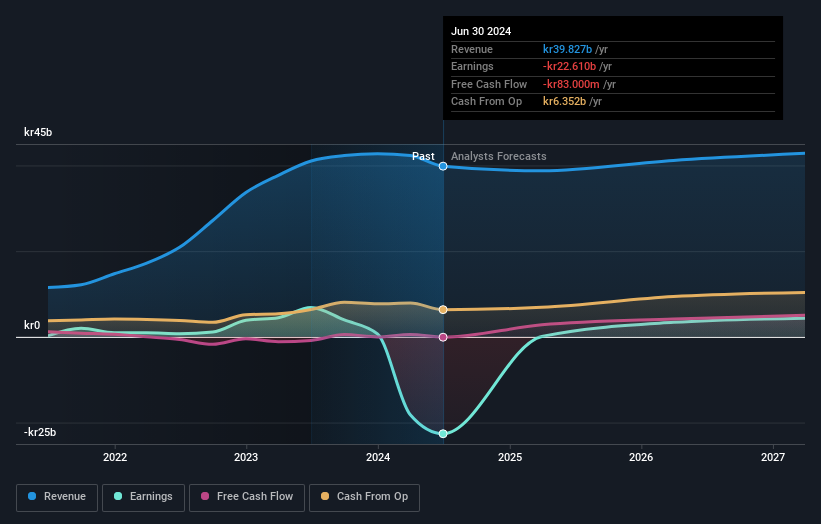Toggle the Earnings legend button

pyautogui.click(x=143, y=497)
